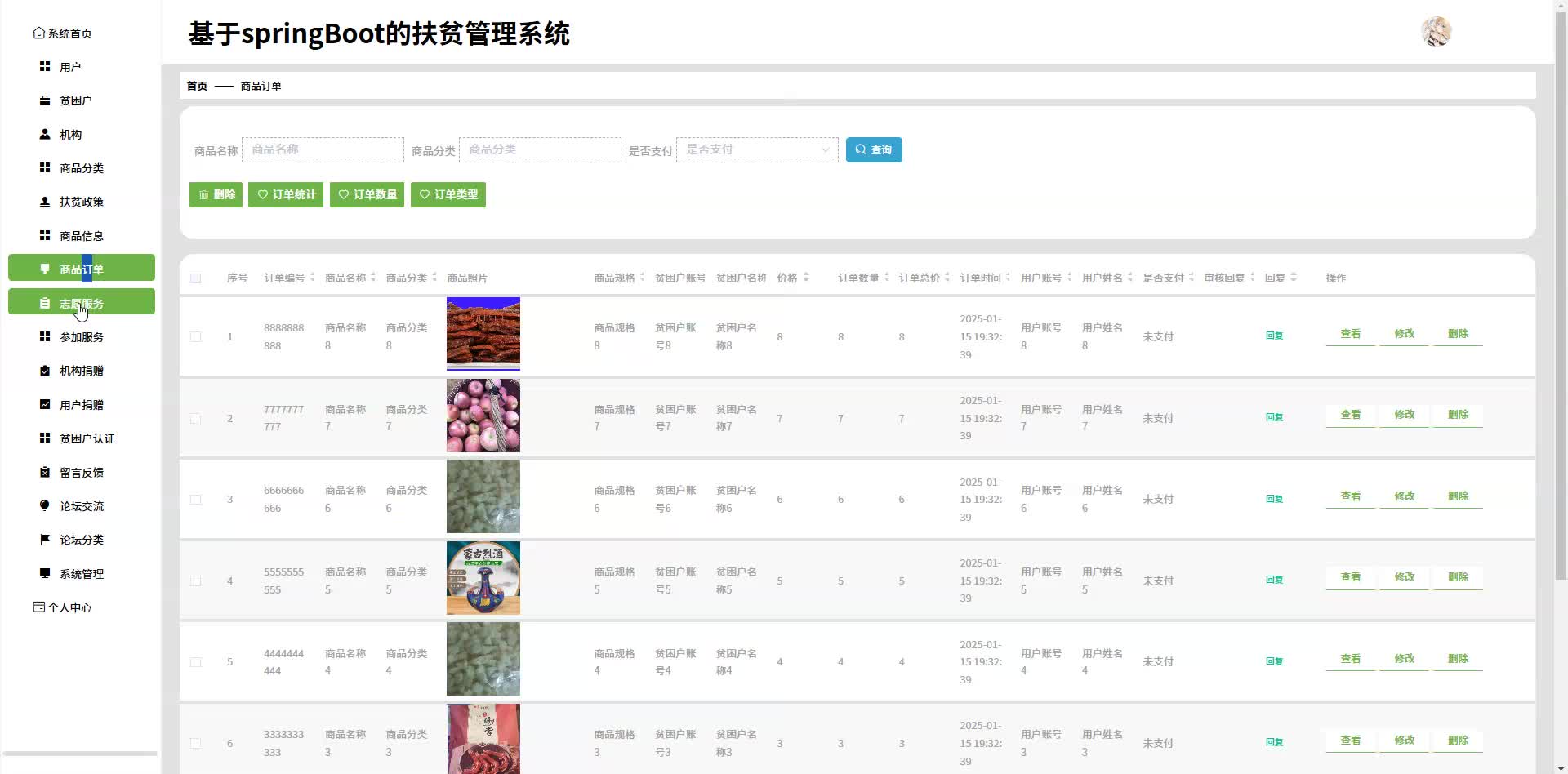This screenshot has height=774, width=1568.
Task: Click 修改 for row 2
Action: pos(1405,415)
